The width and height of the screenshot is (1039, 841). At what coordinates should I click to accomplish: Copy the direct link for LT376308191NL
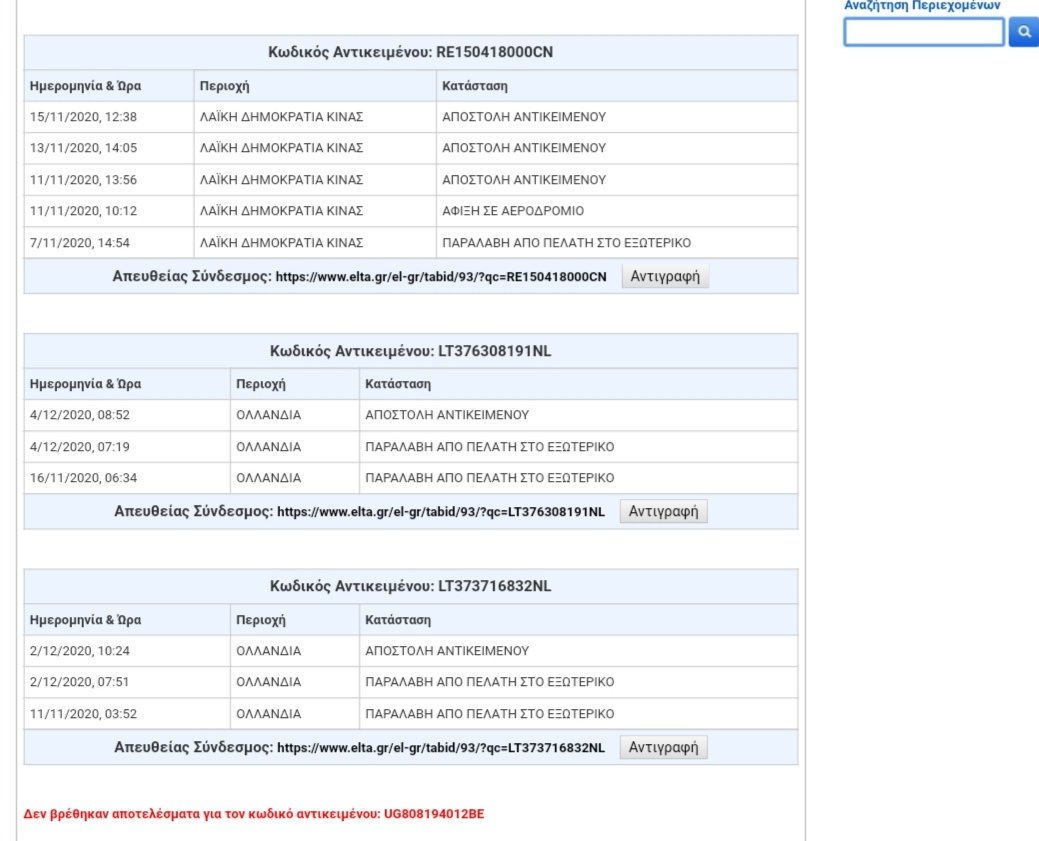(x=663, y=512)
